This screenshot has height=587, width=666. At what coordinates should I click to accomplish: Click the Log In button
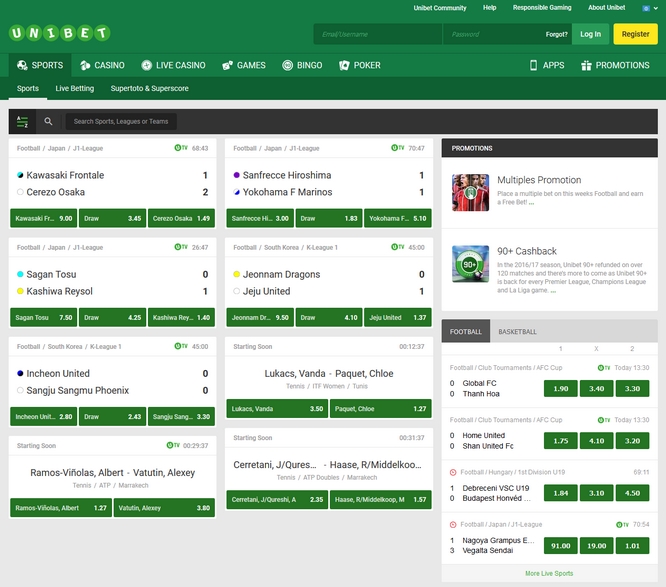tap(590, 34)
